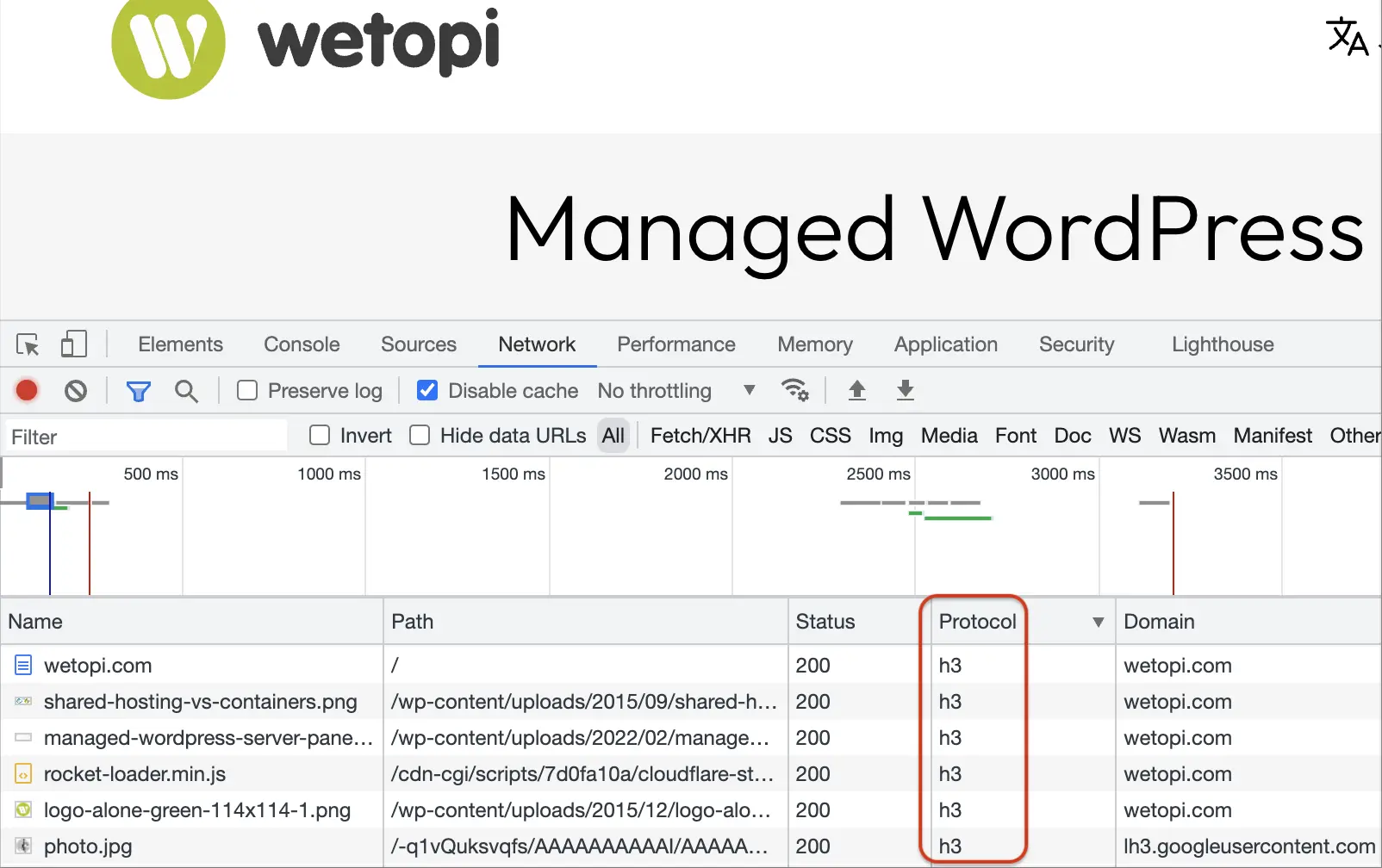Select the rocket-loader.min.js request
The width and height of the screenshot is (1382, 868).
[691, 774]
